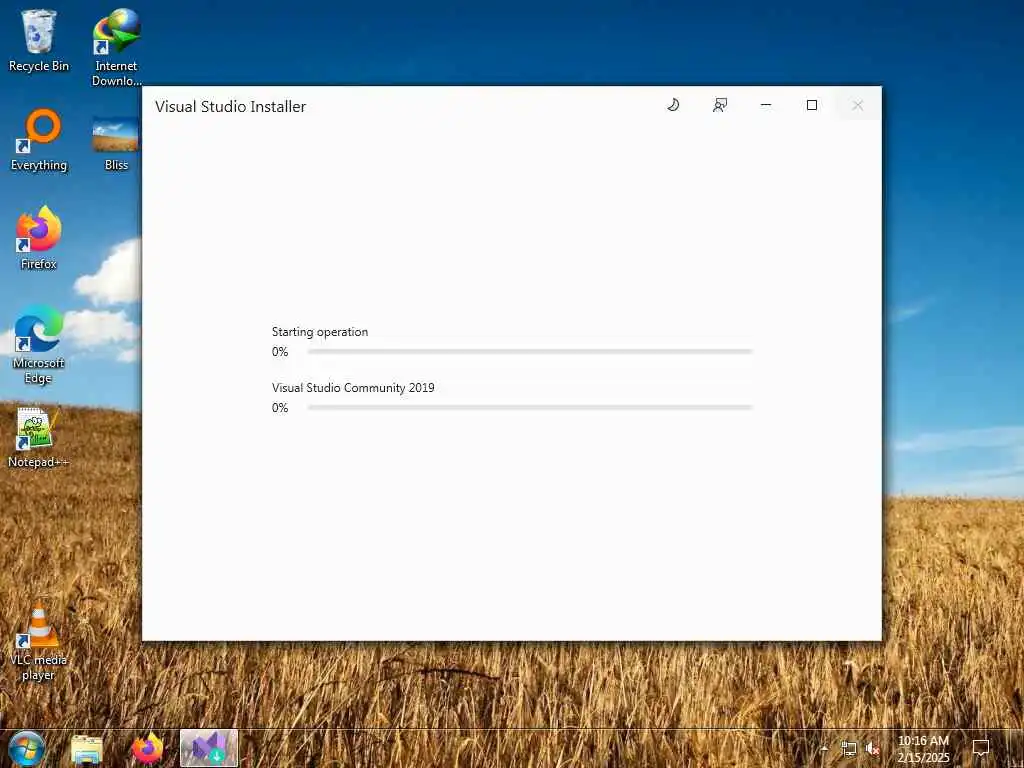Click the Starting operation progress bar
1024x768 pixels.
[530, 351]
